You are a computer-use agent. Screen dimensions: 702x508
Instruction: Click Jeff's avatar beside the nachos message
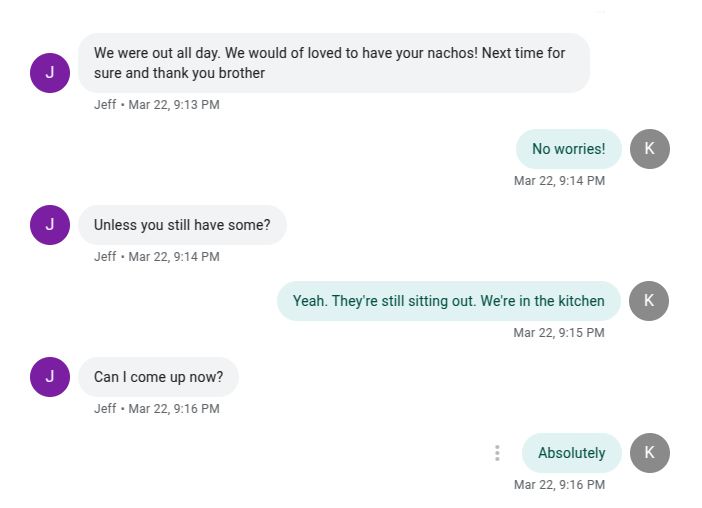pyautogui.click(x=50, y=72)
